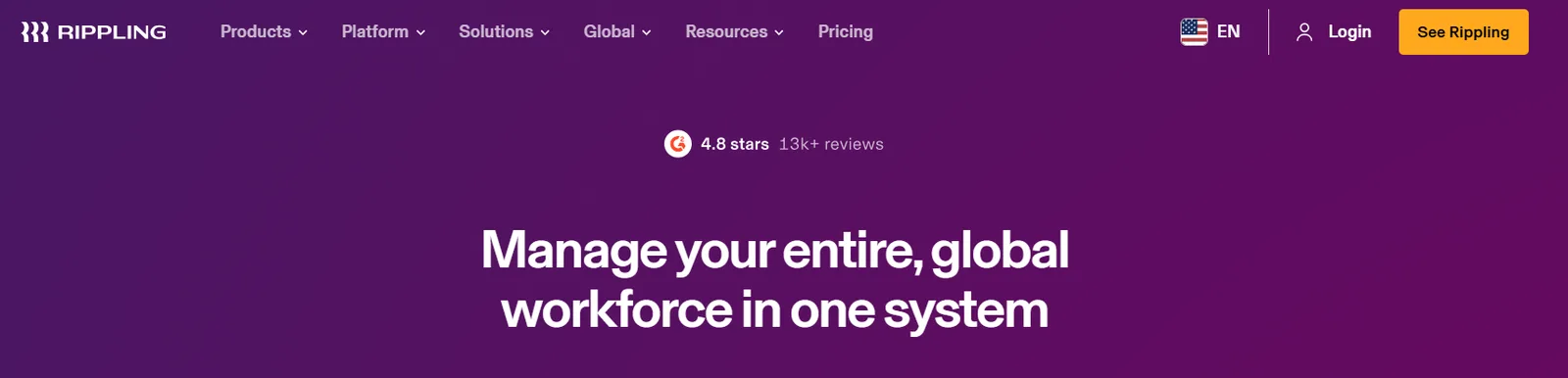
Task: Click the 13k+ reviews text
Action: [831, 144]
